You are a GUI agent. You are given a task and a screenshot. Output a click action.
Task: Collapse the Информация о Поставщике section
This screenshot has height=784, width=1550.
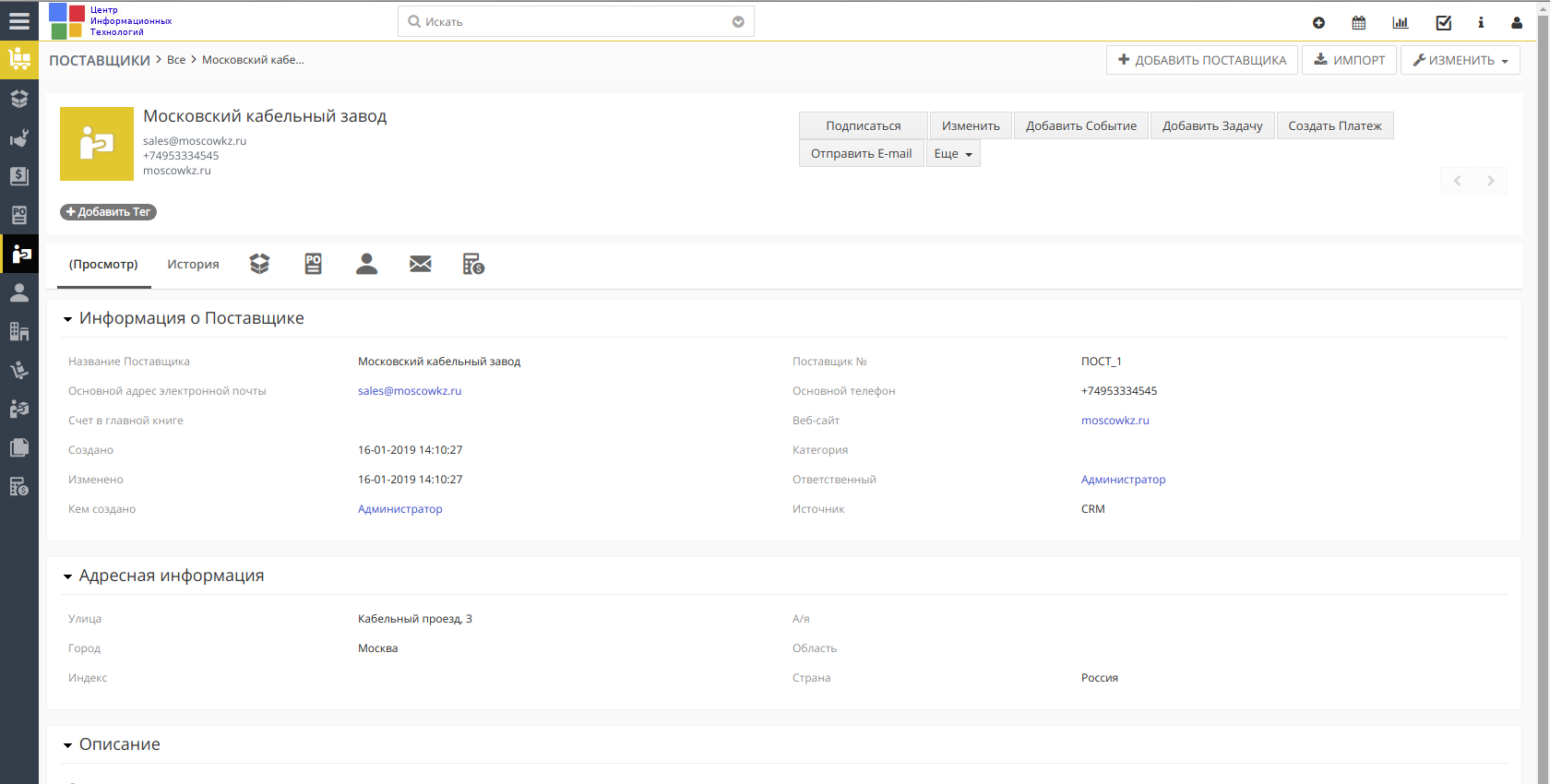(x=67, y=319)
